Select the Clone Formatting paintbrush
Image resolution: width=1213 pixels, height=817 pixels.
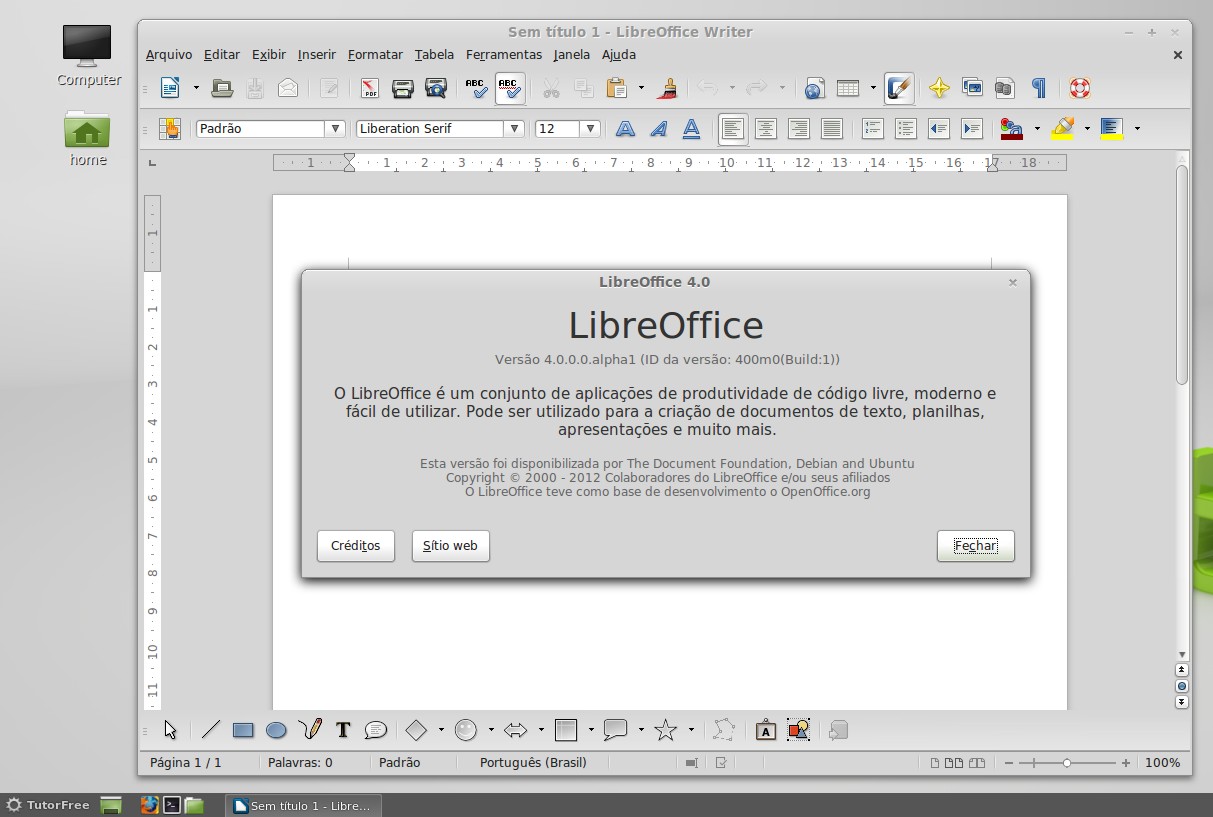668,88
